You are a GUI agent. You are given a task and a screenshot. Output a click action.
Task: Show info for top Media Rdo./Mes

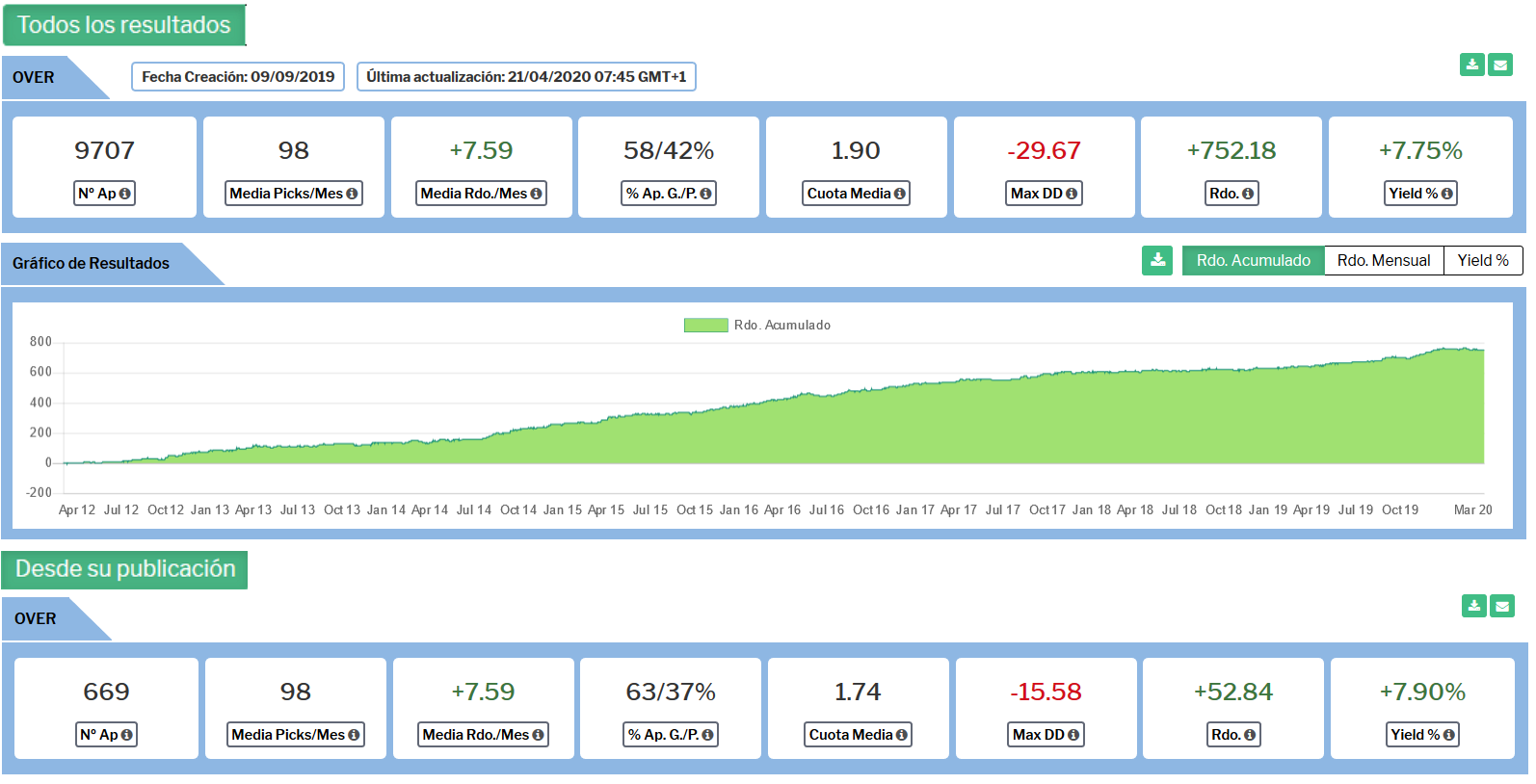coord(536,194)
